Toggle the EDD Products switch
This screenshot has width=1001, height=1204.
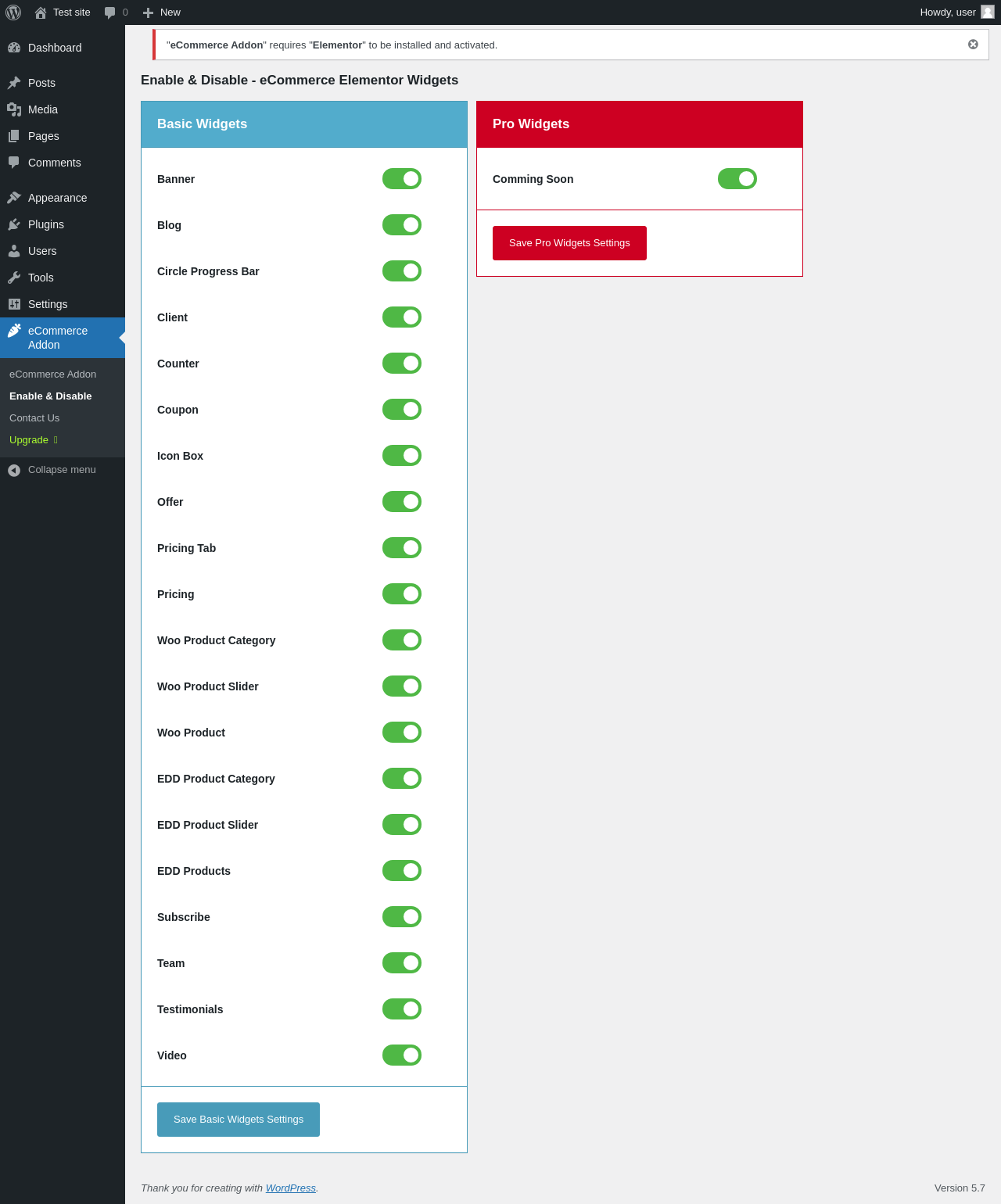coord(402,871)
